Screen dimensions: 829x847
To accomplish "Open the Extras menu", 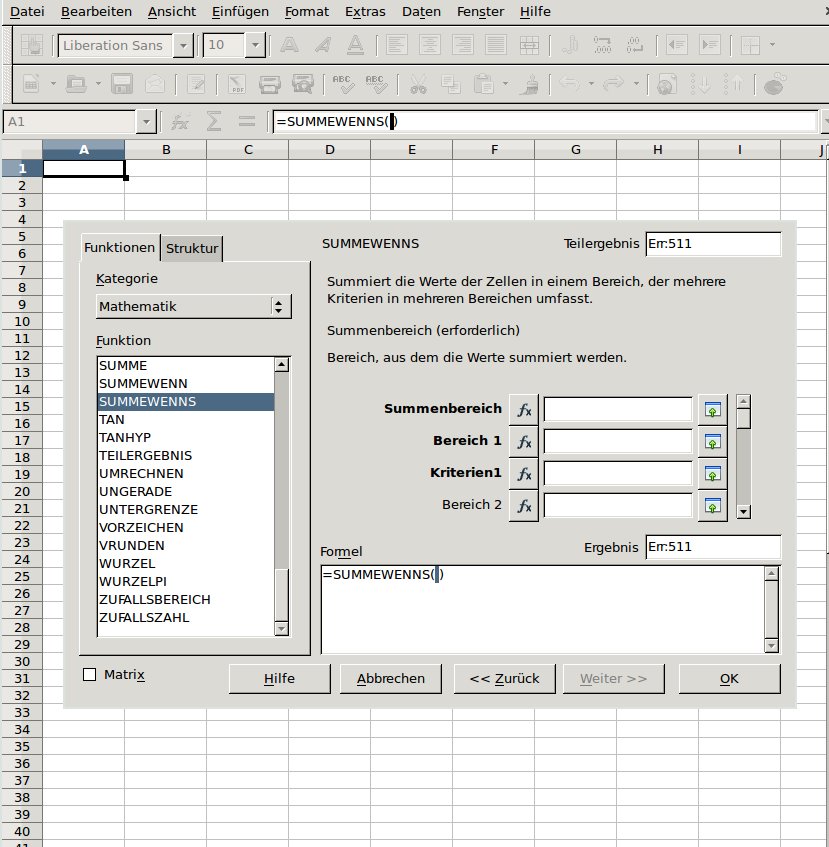I will (x=365, y=11).
